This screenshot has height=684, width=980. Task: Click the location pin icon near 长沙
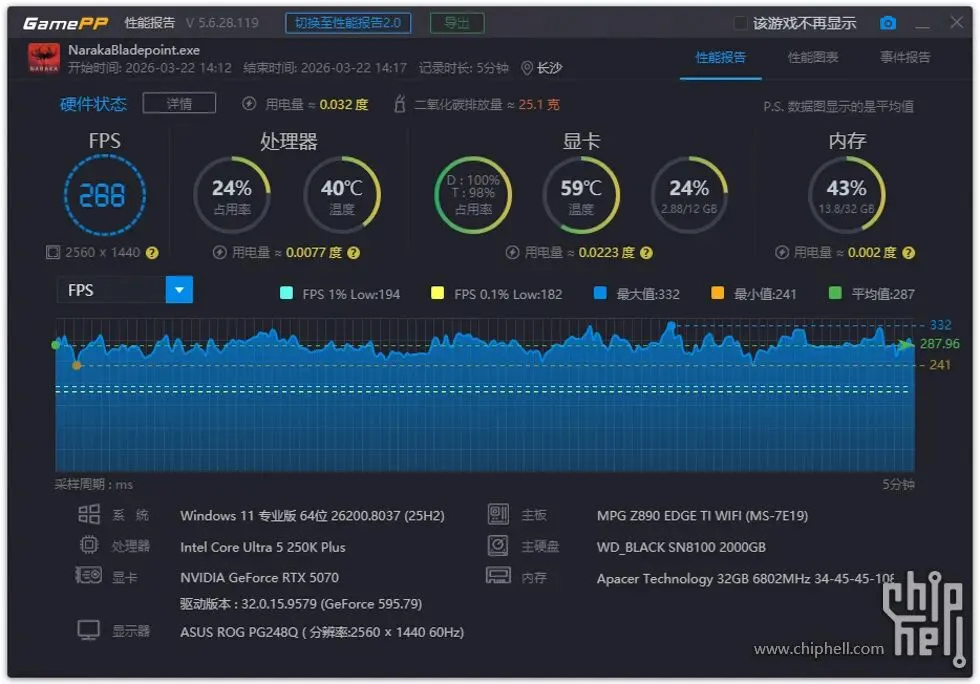[527, 68]
